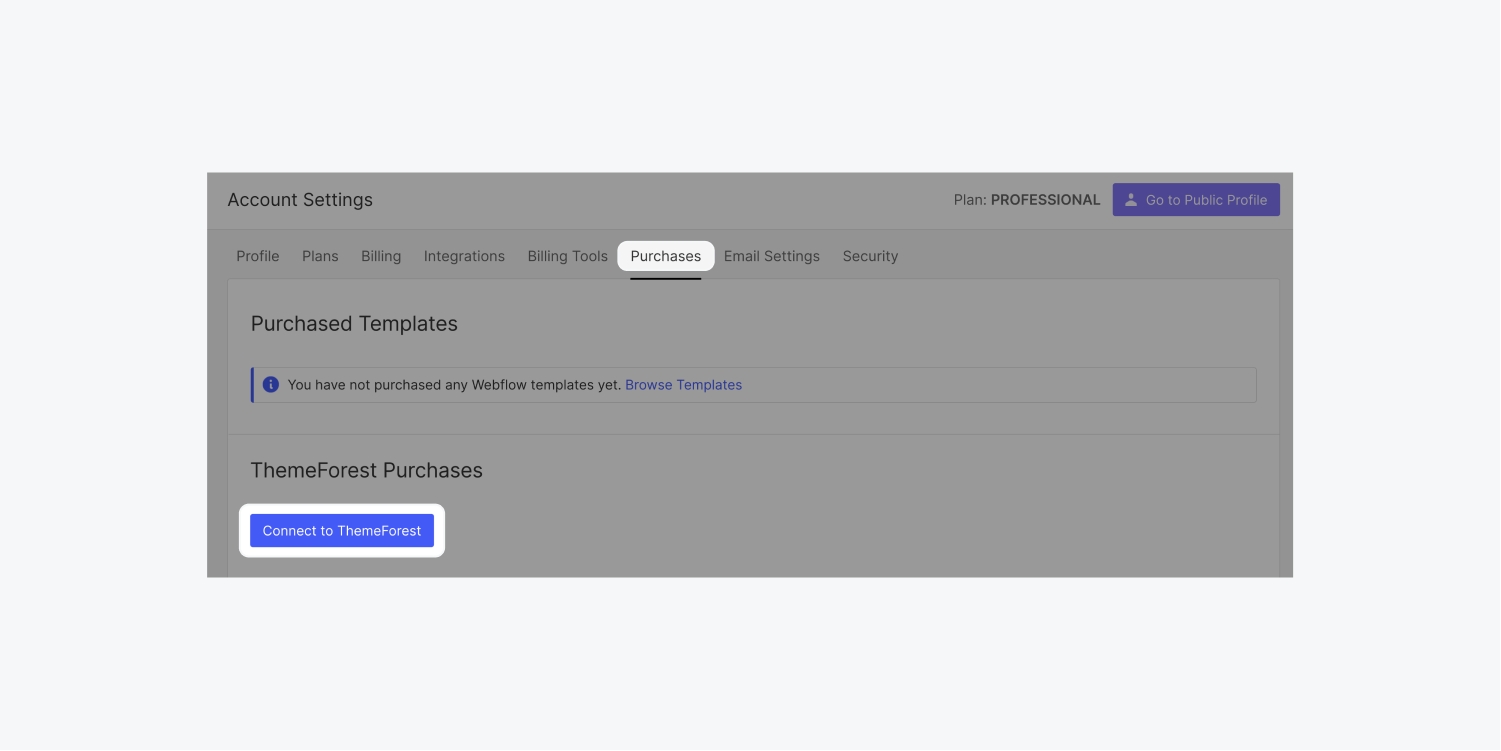The height and width of the screenshot is (751, 1501).
Task: Click the person icon on Public Profile button
Action: click(1131, 200)
